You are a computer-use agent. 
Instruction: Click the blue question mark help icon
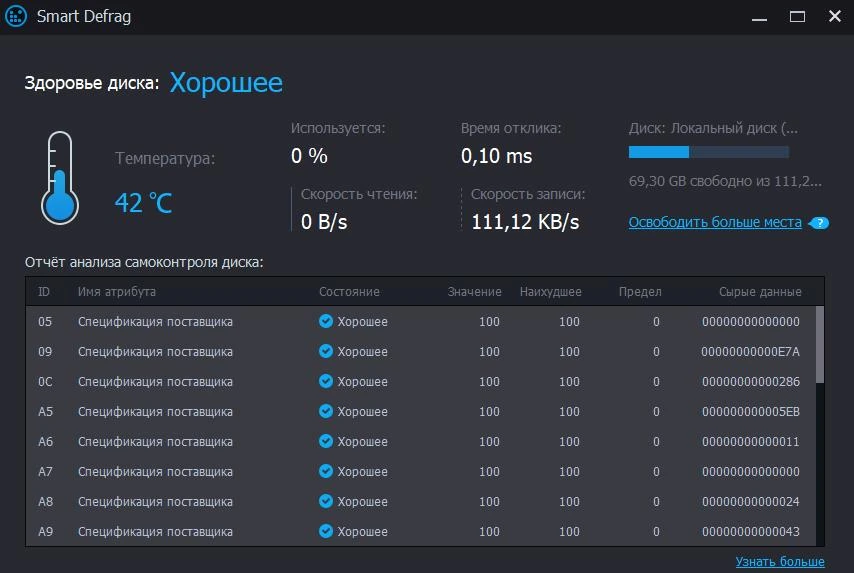[x=820, y=223]
